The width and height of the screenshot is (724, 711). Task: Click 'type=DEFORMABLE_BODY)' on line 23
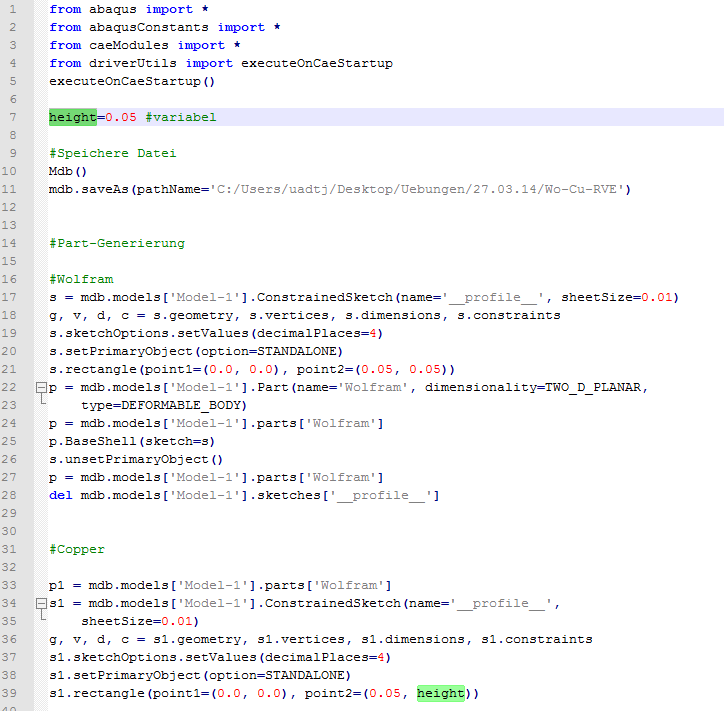click(164, 405)
